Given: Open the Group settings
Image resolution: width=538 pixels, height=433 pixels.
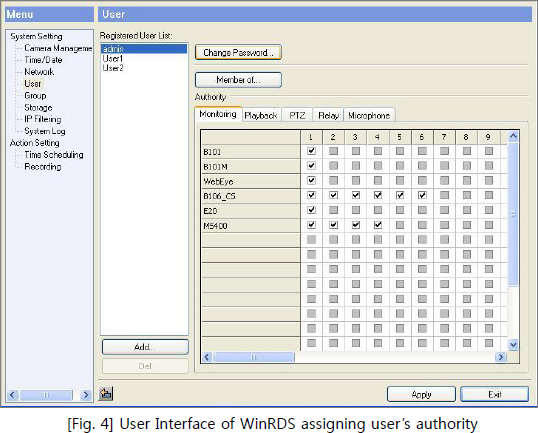Looking at the screenshot, I should tap(35, 96).
